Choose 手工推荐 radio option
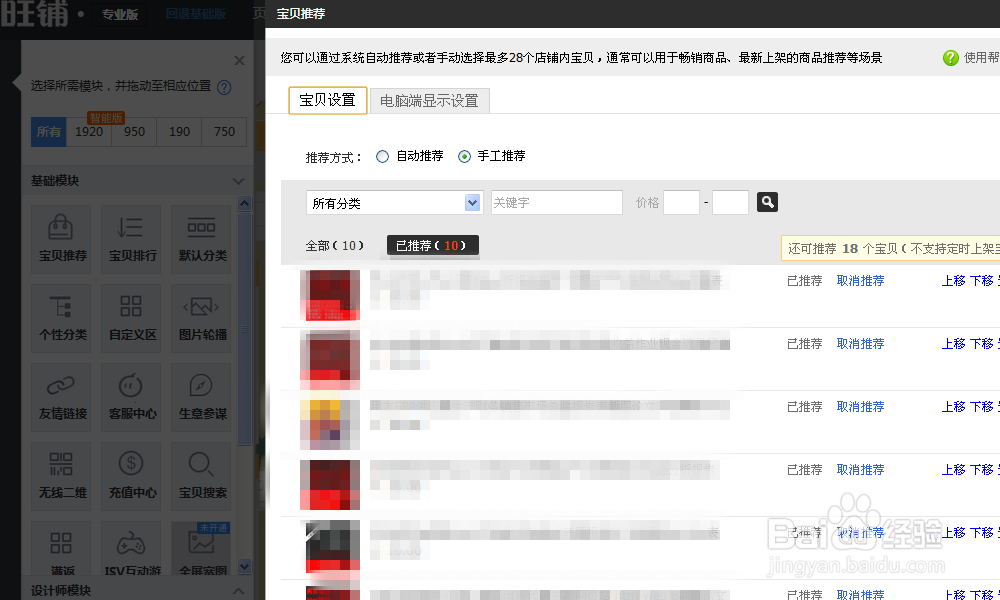 464,156
